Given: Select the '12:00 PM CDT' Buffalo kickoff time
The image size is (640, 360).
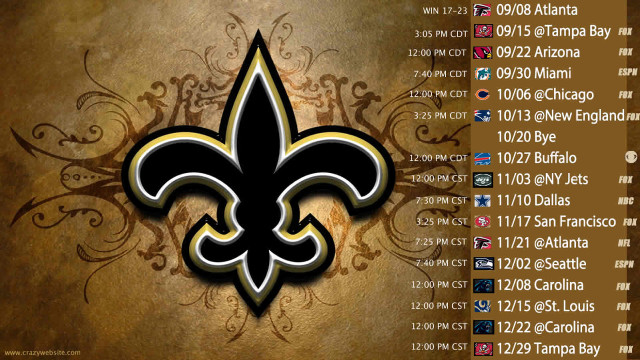Looking at the screenshot, I should point(438,158).
